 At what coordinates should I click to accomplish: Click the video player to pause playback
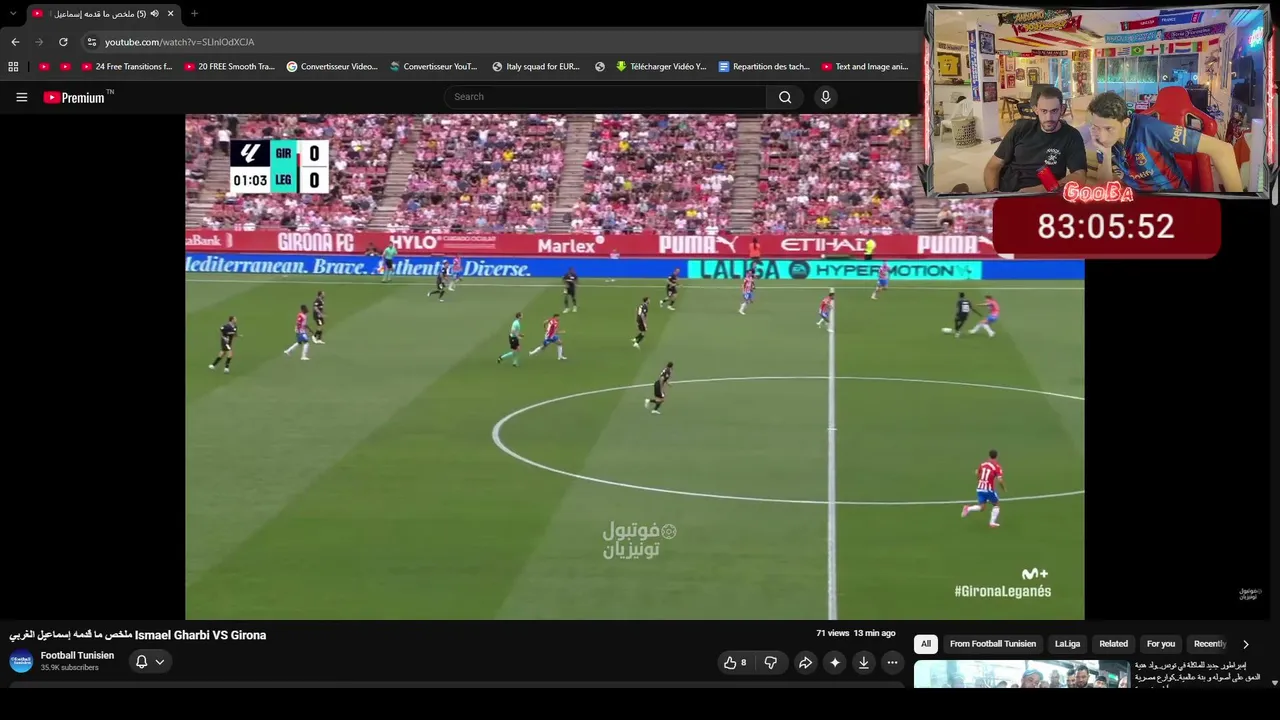pyautogui.click(x=634, y=367)
